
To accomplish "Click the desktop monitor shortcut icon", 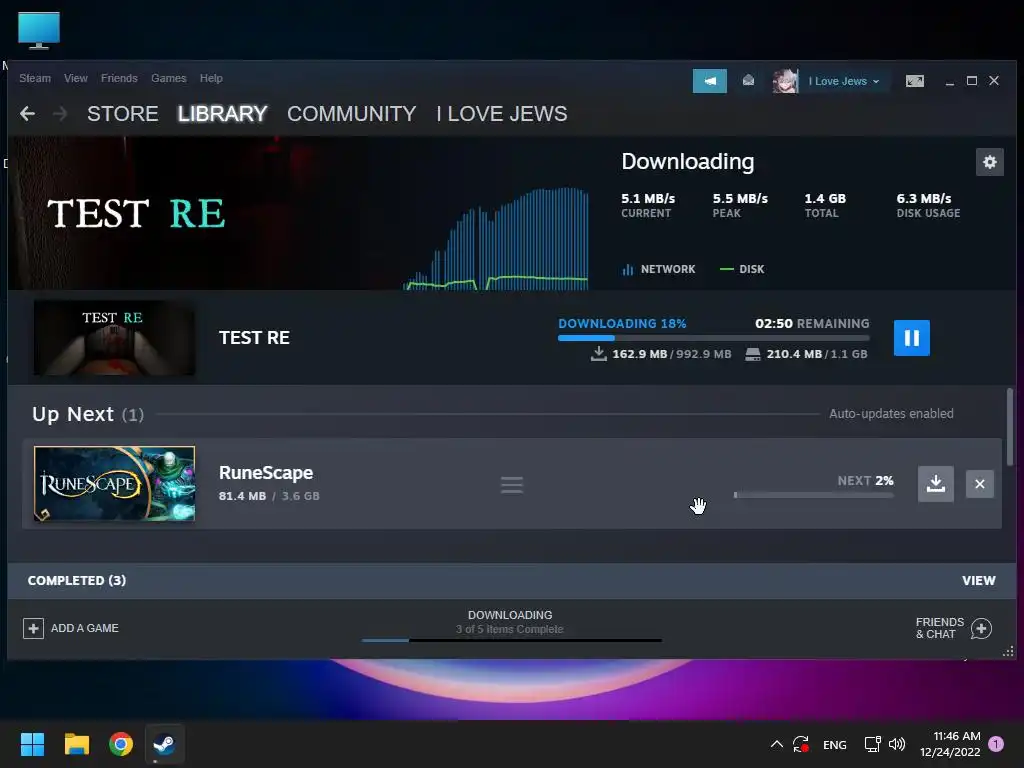I will pos(39,30).
